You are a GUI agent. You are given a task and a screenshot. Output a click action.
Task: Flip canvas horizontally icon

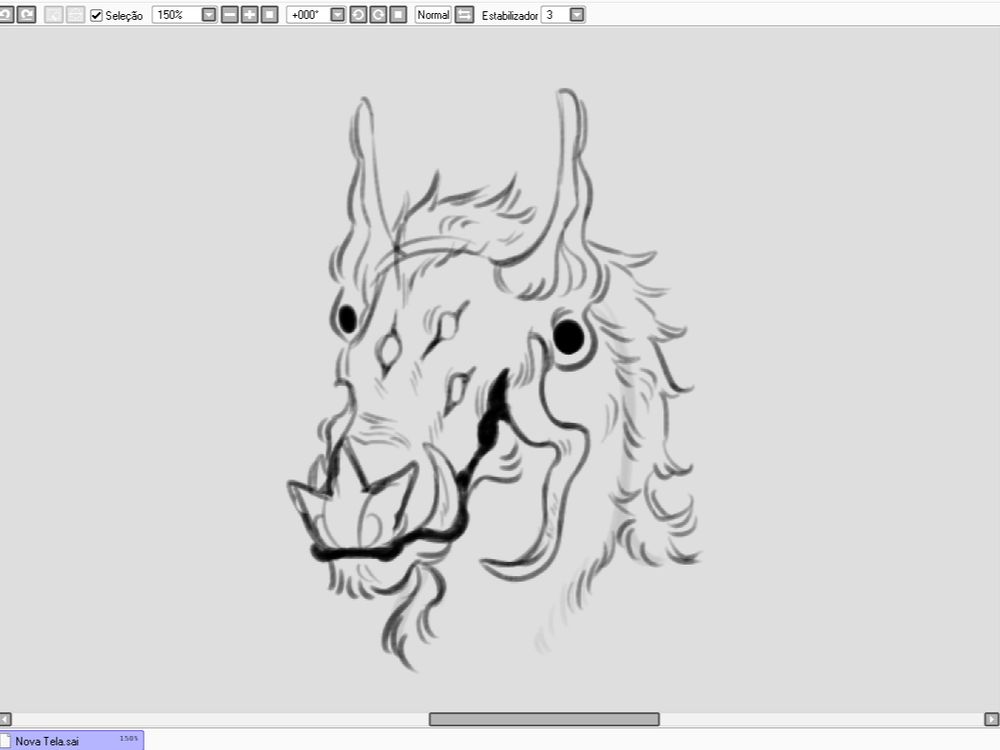(464, 15)
